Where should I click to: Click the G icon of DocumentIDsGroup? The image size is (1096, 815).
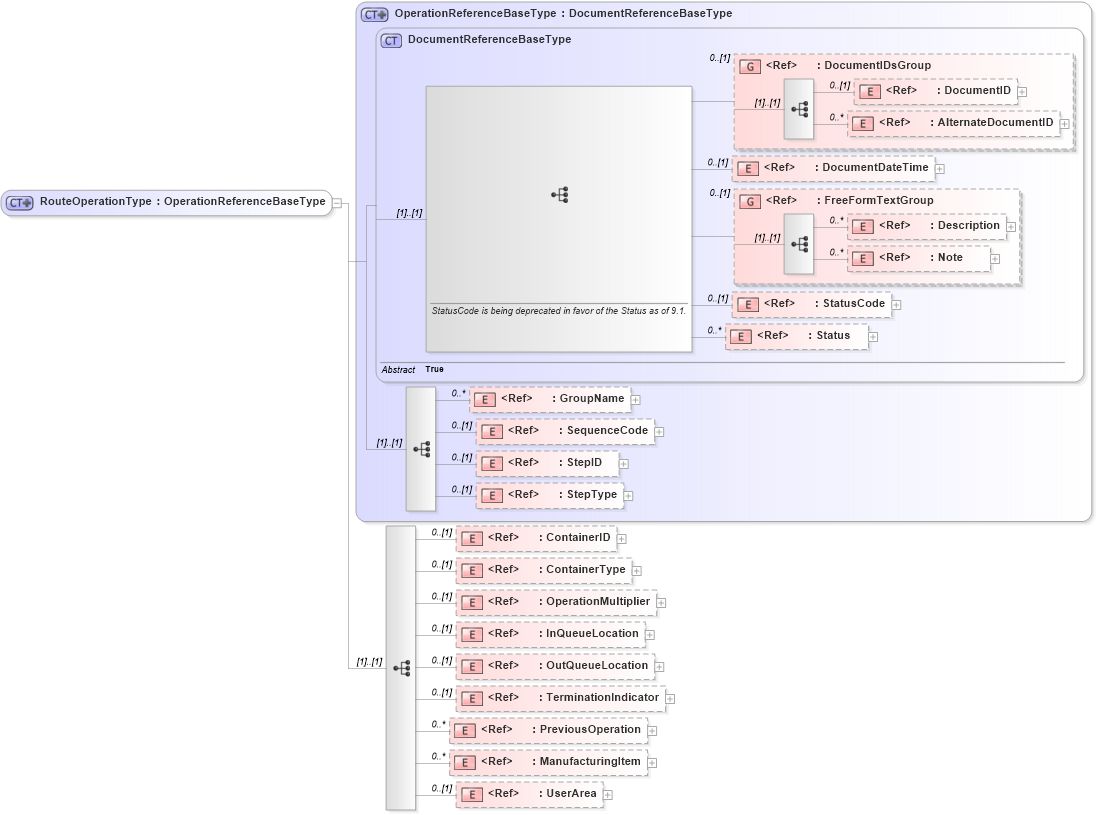pos(749,66)
